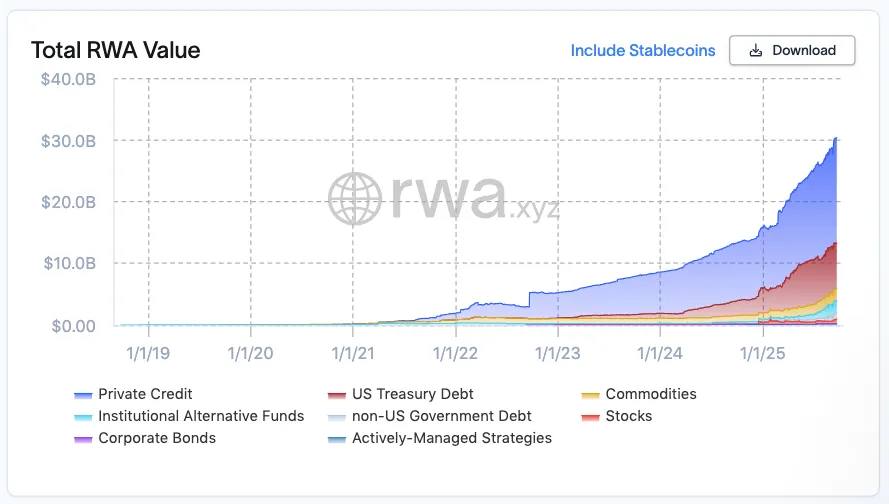Viewport: 889px width, 504px height.
Task: Click the Download button
Action: click(x=792, y=50)
